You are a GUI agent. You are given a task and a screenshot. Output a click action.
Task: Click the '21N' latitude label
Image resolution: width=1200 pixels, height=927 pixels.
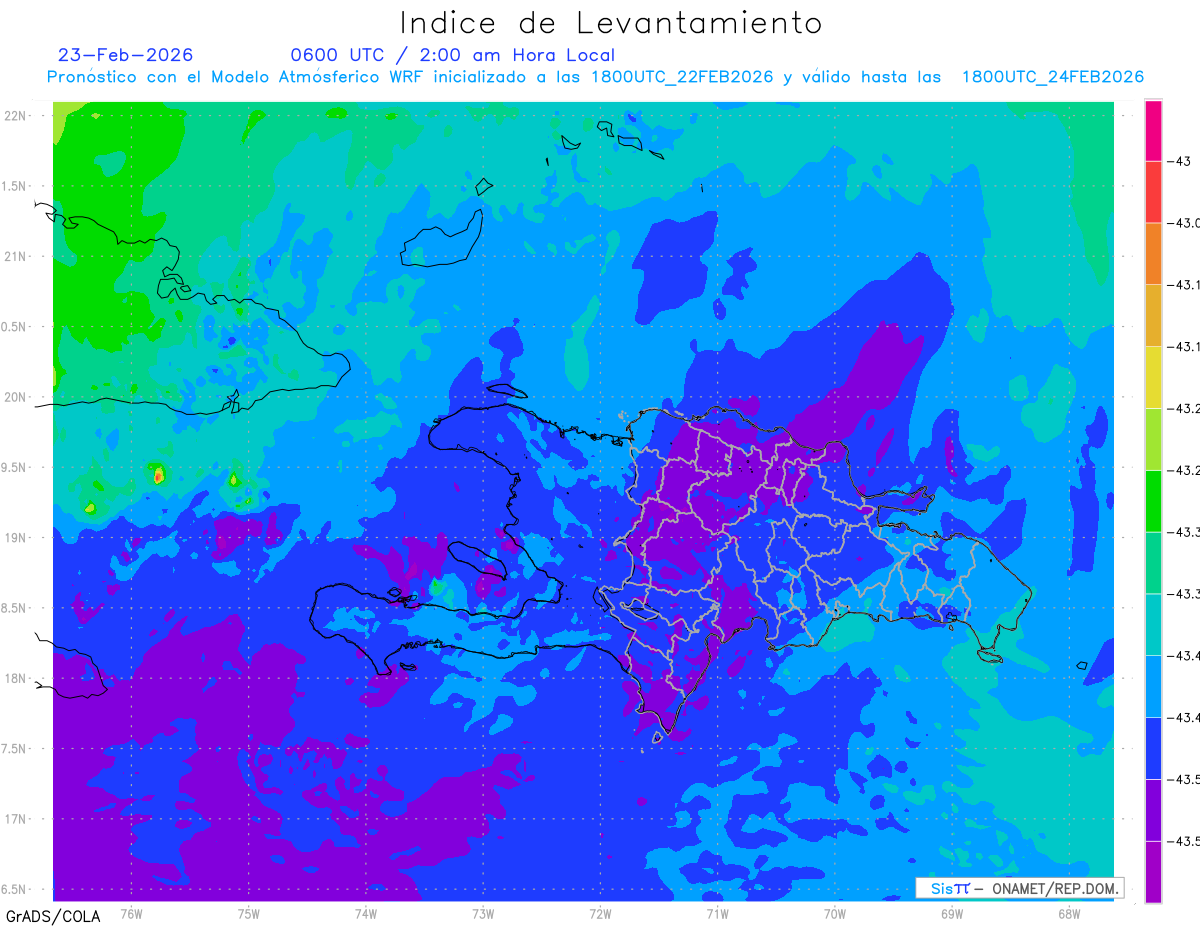click(17, 256)
